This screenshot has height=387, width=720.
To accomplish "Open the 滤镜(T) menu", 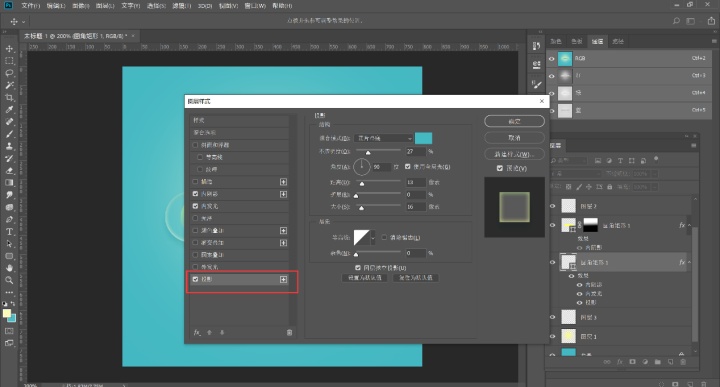I will tap(181, 6).
